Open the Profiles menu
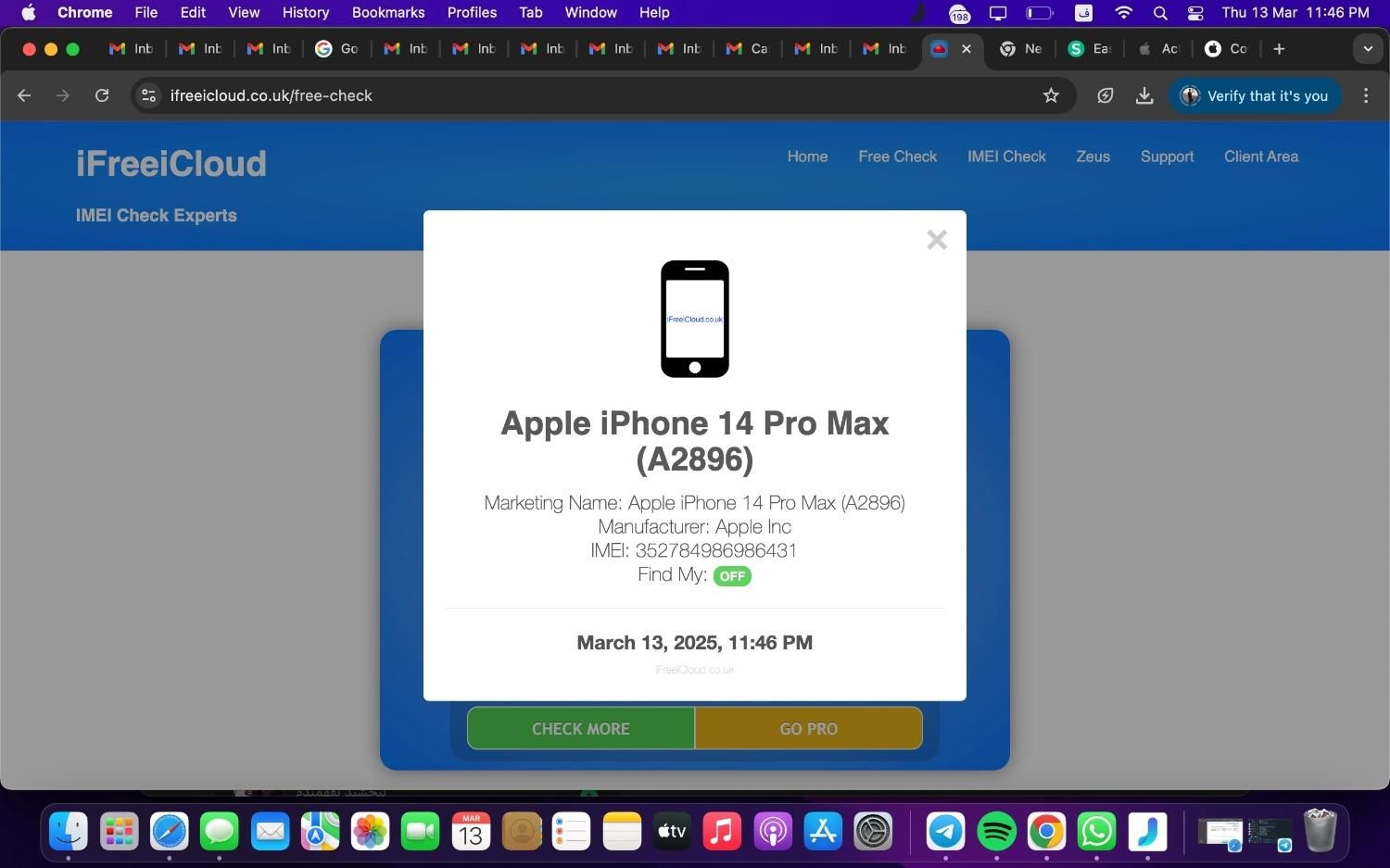Viewport: 1390px width, 868px height. coord(472,13)
